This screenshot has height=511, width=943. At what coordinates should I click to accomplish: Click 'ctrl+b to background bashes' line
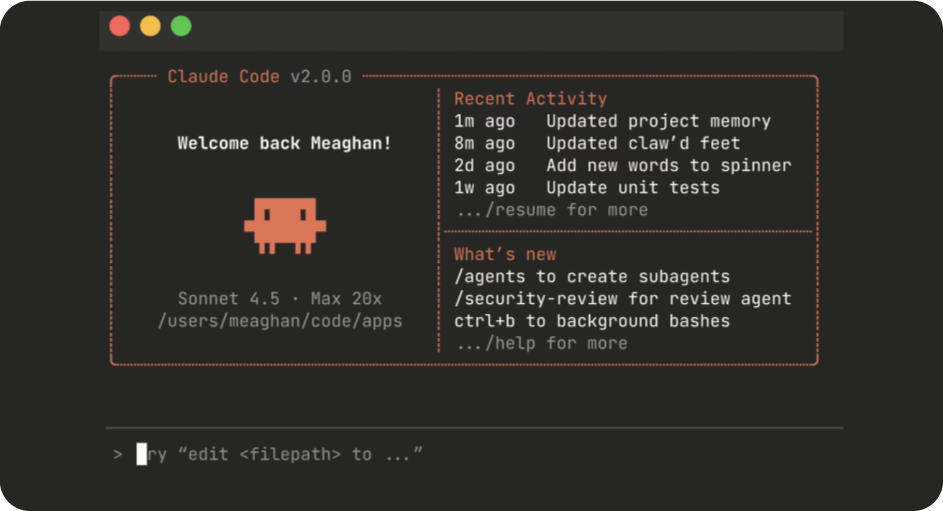point(592,321)
